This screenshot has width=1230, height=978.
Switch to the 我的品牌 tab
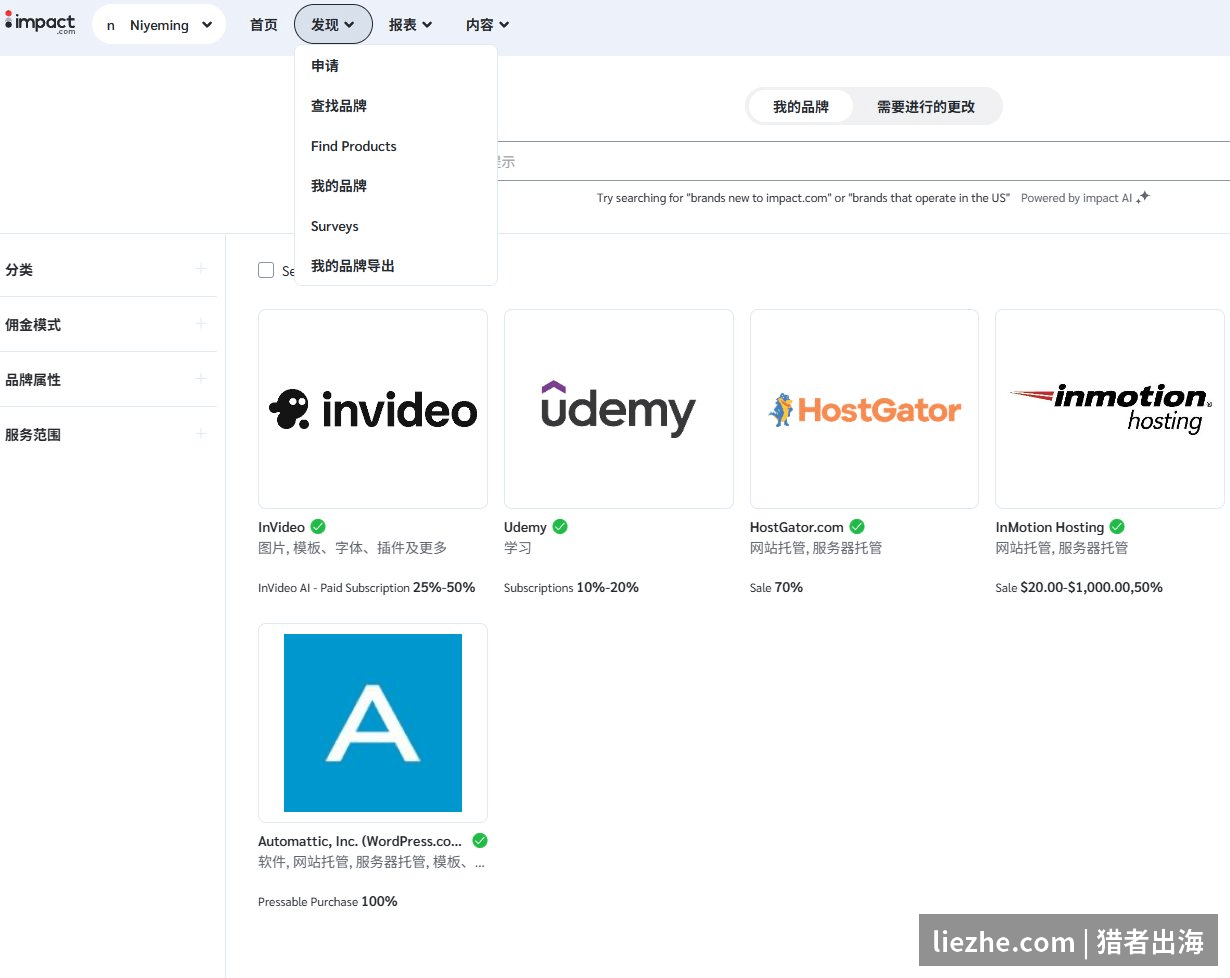(x=801, y=106)
